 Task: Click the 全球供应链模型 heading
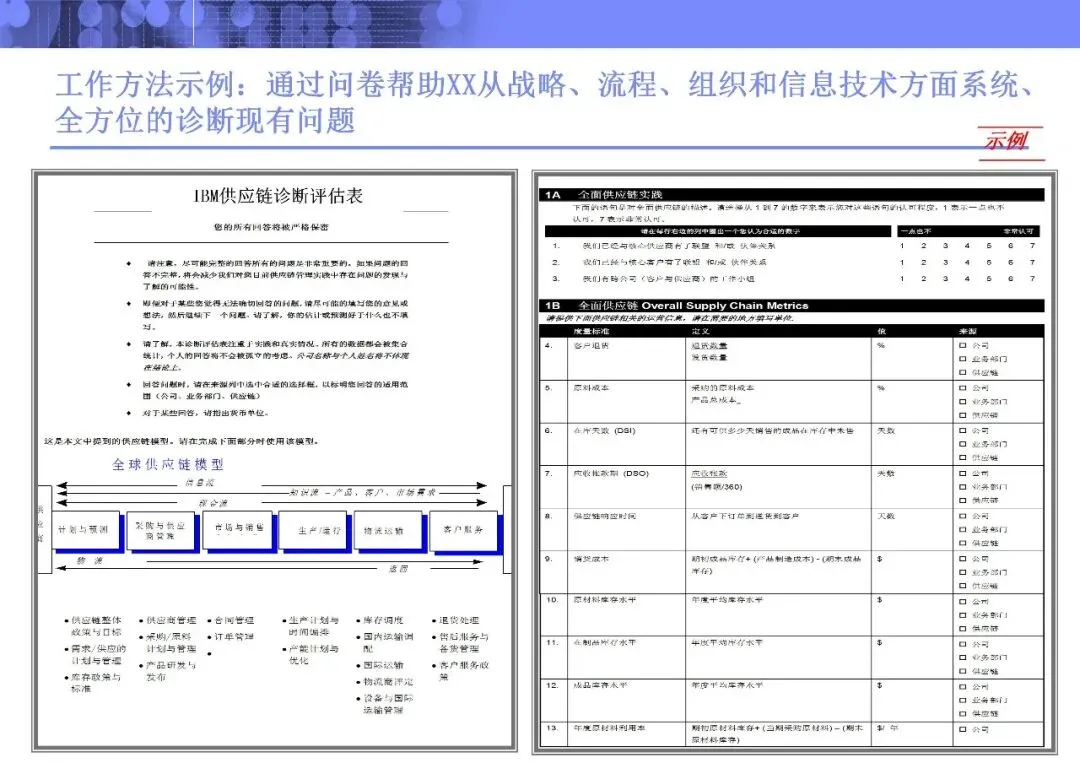pyautogui.click(x=167, y=465)
